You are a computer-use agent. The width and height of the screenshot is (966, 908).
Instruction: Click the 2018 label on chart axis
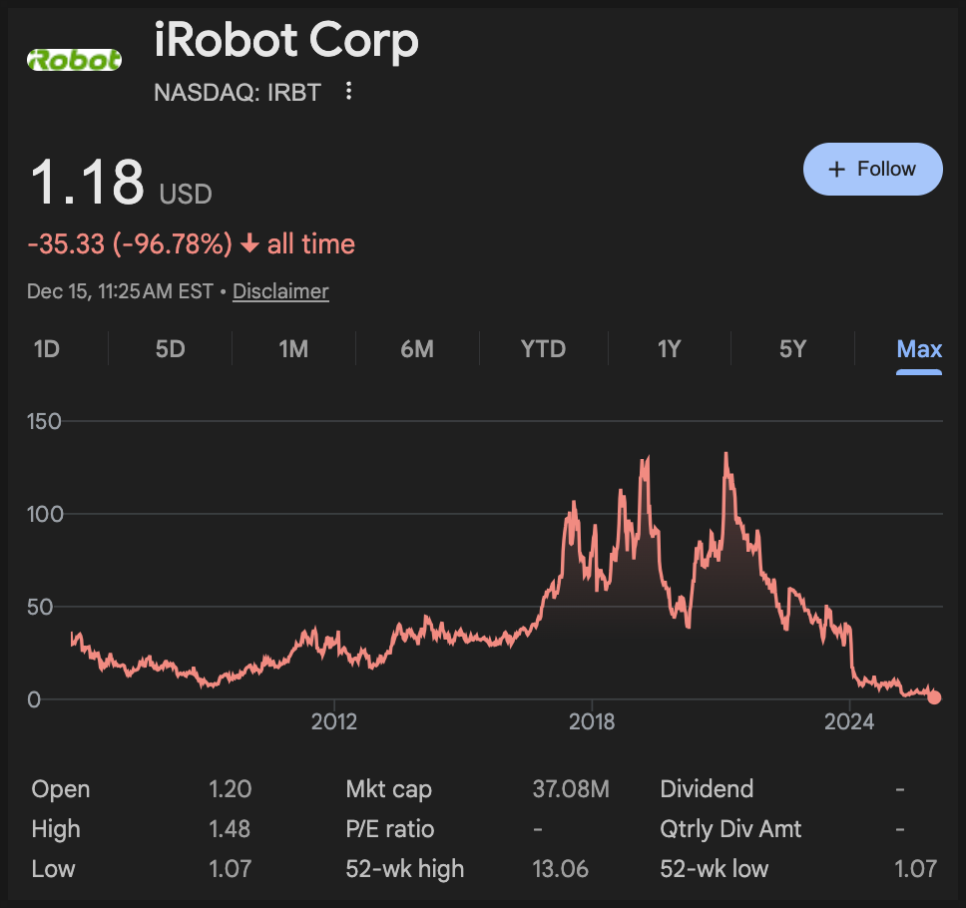click(x=591, y=722)
